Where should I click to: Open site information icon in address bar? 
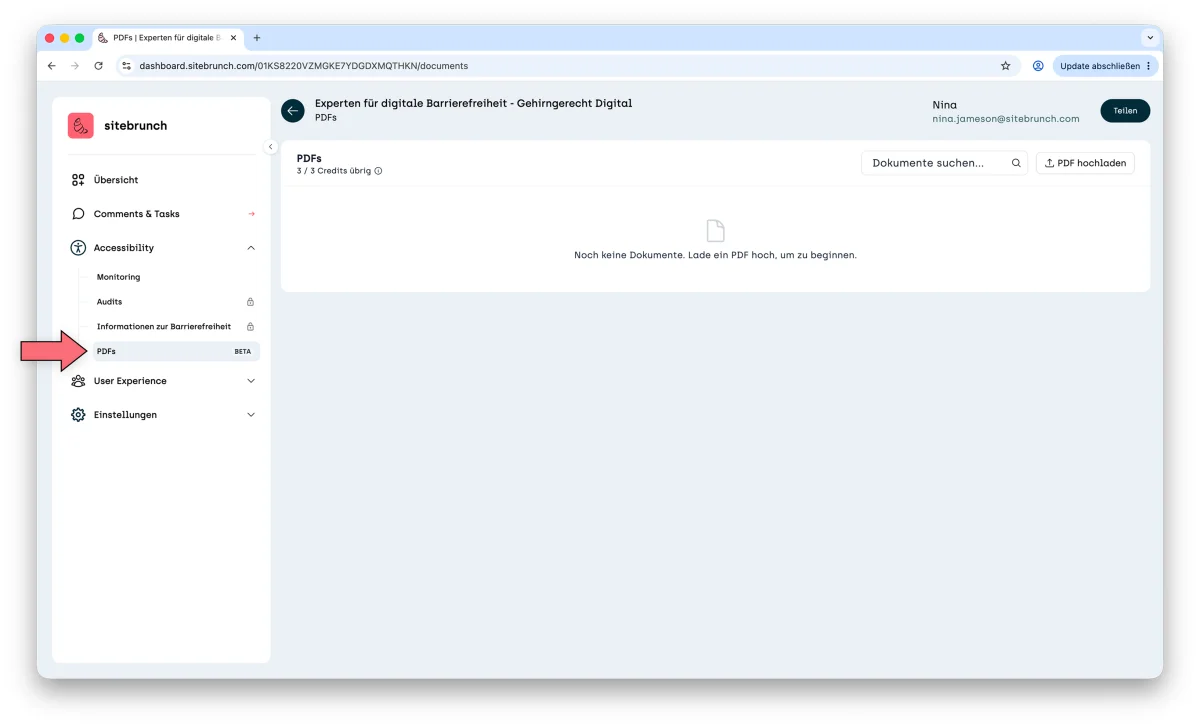pyautogui.click(x=126, y=66)
